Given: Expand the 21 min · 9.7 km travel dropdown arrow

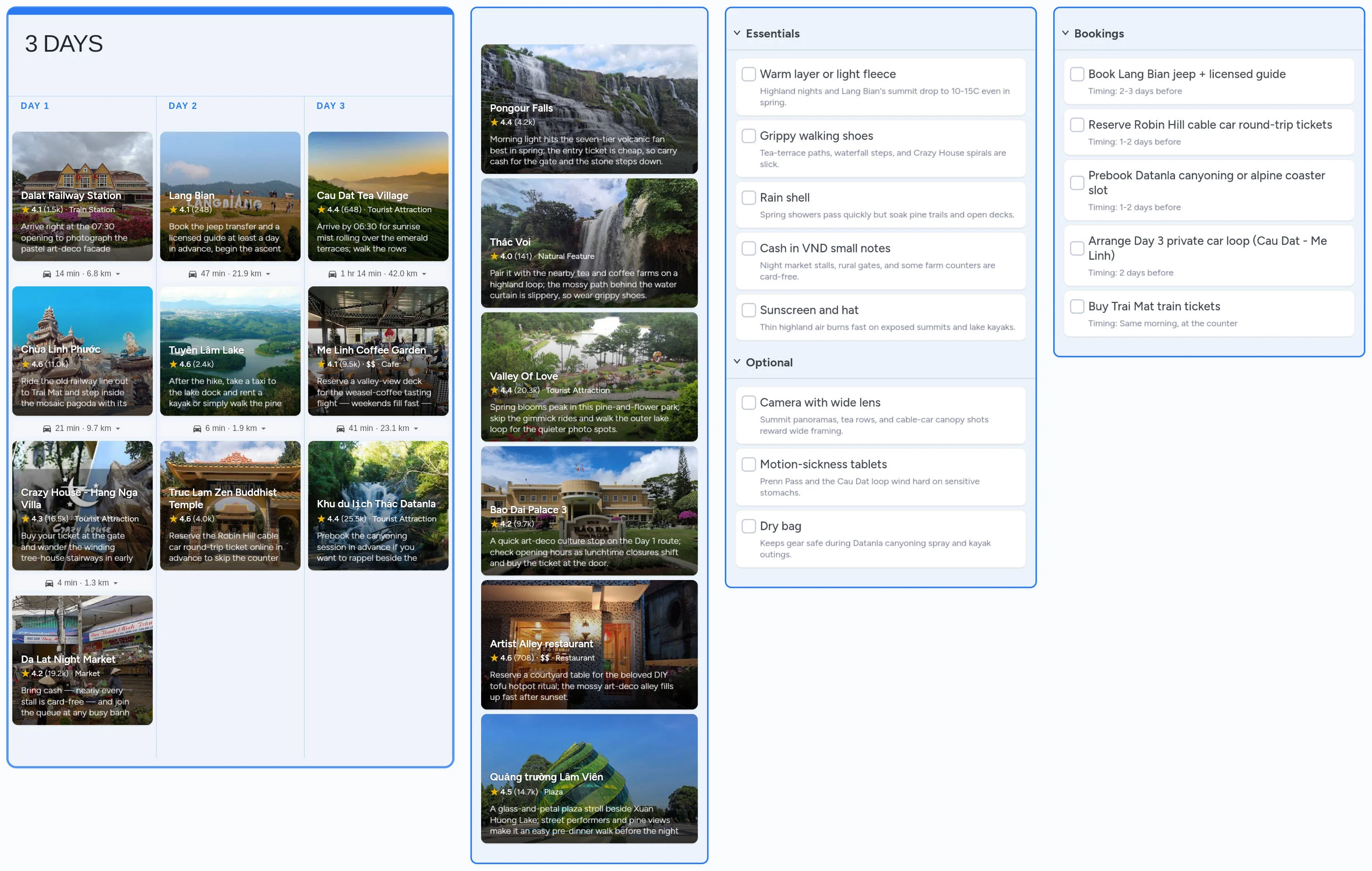Looking at the screenshot, I should [118, 429].
